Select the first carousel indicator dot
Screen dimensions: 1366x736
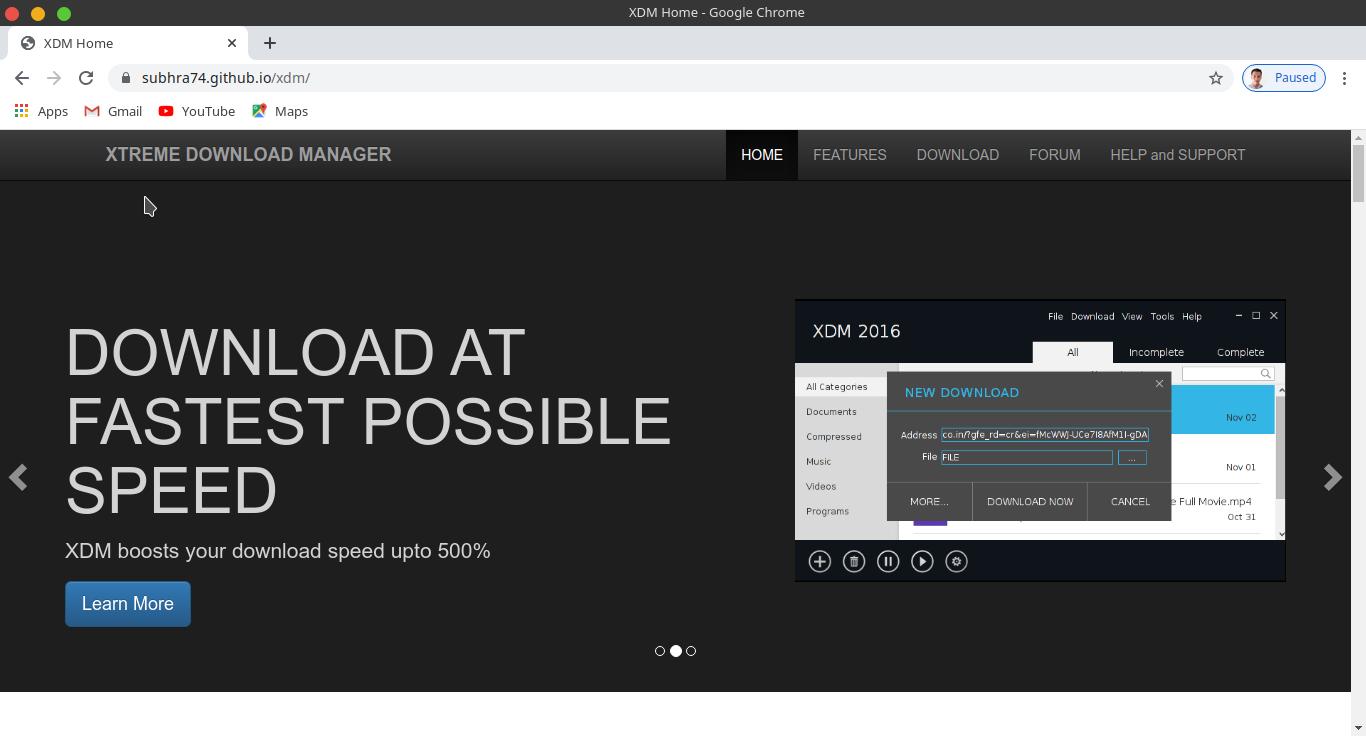click(x=660, y=651)
